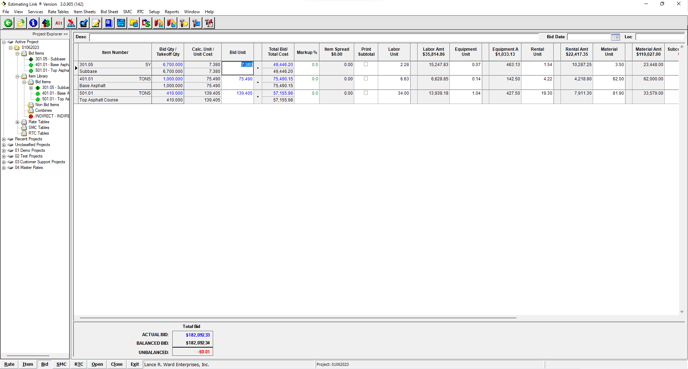The image size is (688, 369).
Task: Open the Reports menu
Action: pos(172,12)
